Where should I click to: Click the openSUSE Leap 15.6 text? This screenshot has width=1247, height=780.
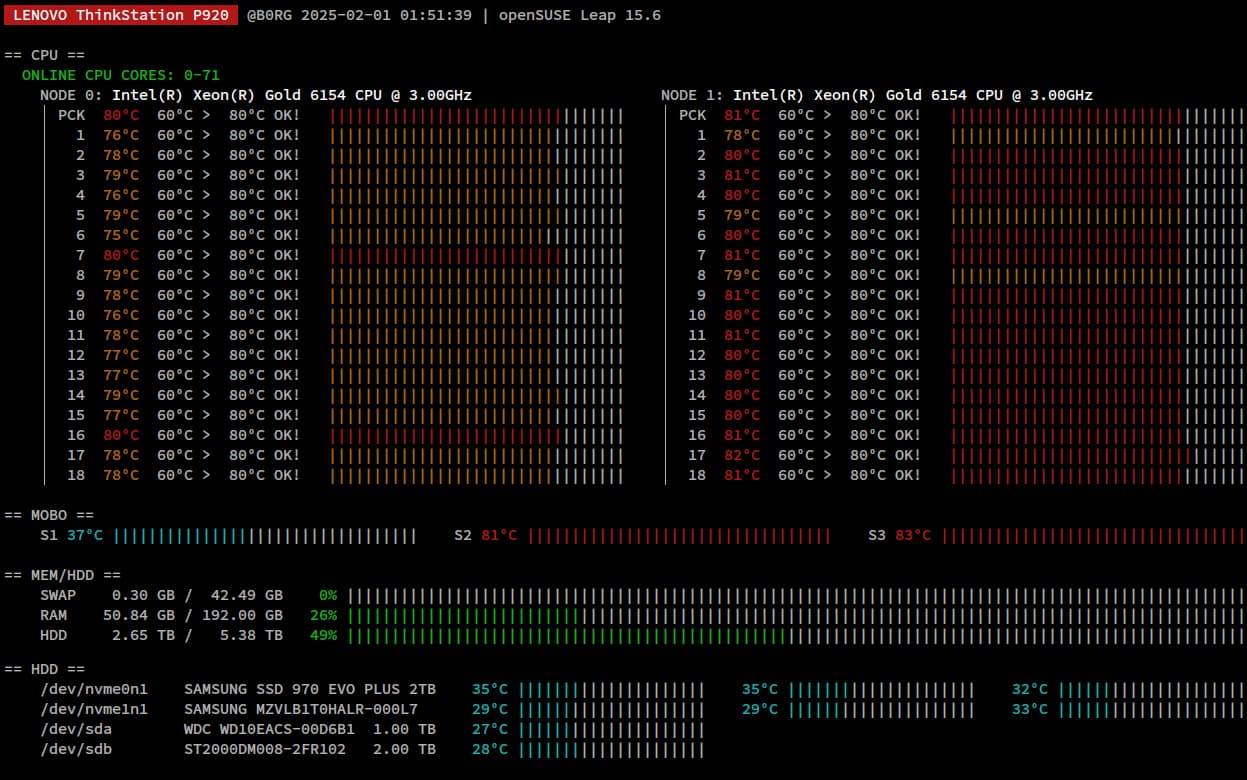(579, 16)
